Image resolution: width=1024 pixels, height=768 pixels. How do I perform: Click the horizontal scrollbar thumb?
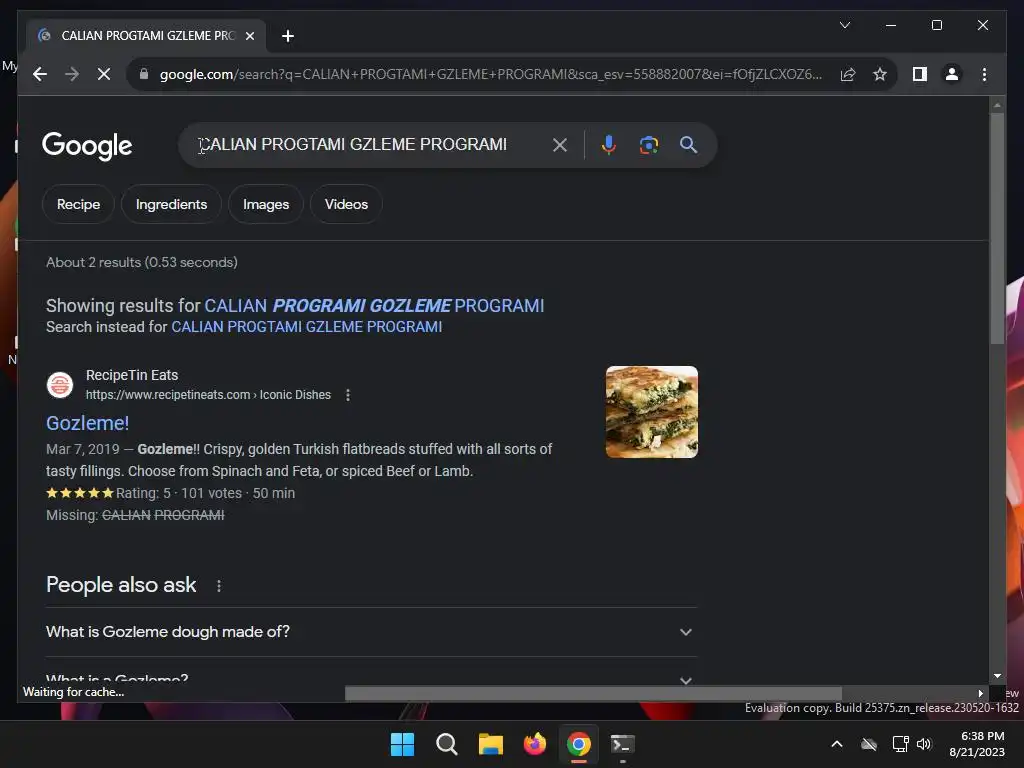point(593,693)
